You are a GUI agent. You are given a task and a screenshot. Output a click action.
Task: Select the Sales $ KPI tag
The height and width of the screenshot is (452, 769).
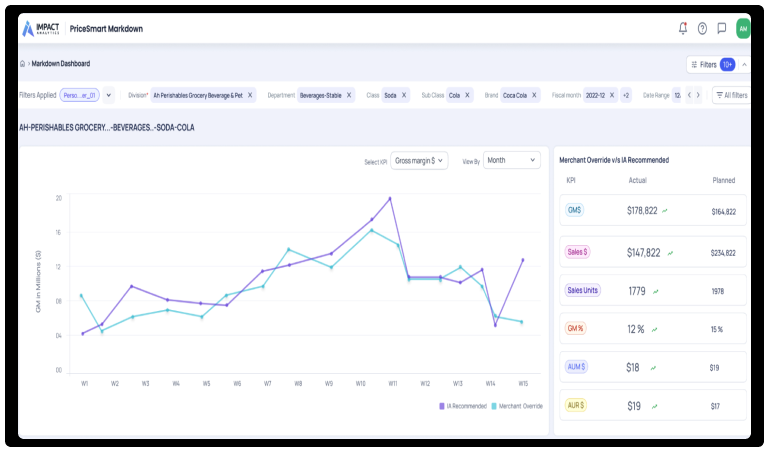point(577,252)
